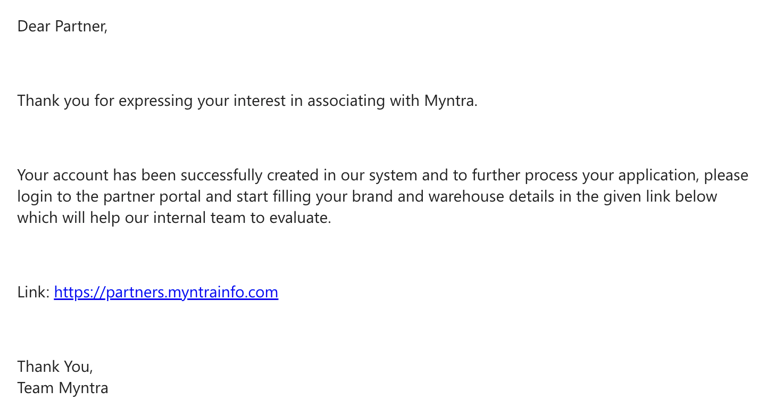This screenshot has height=416, width=768.
Task: Click the word 'interest' in the first sentence
Action: point(258,101)
